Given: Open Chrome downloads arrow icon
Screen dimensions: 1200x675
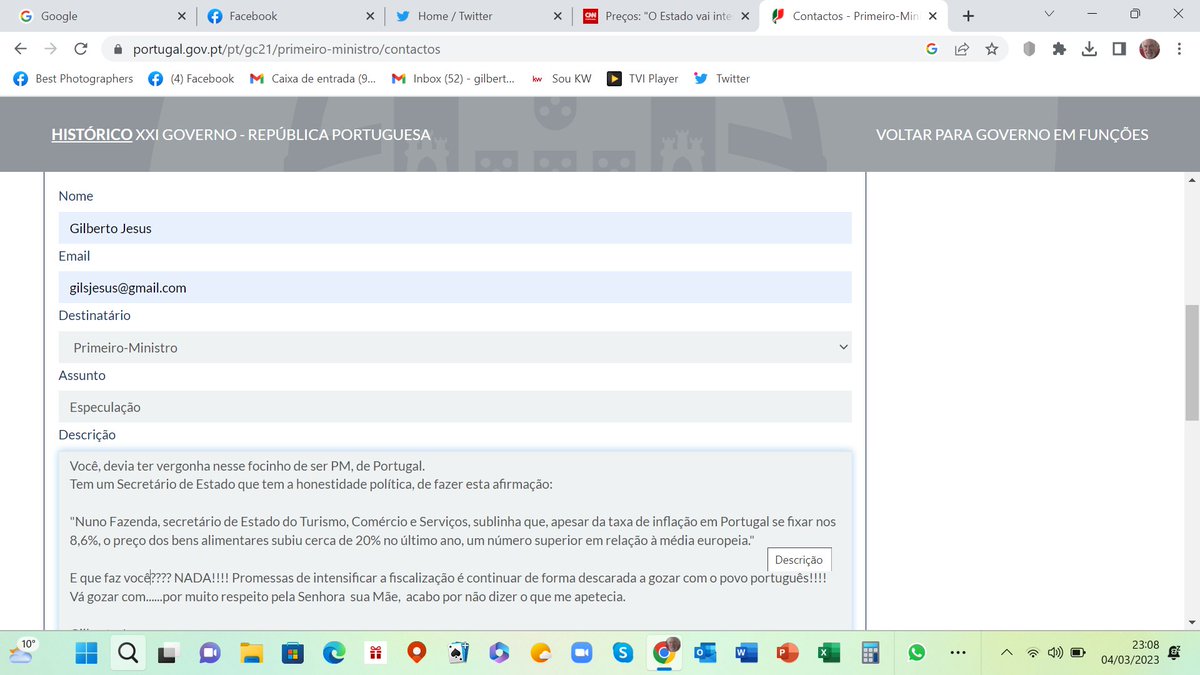Looking at the screenshot, I should [1089, 48].
